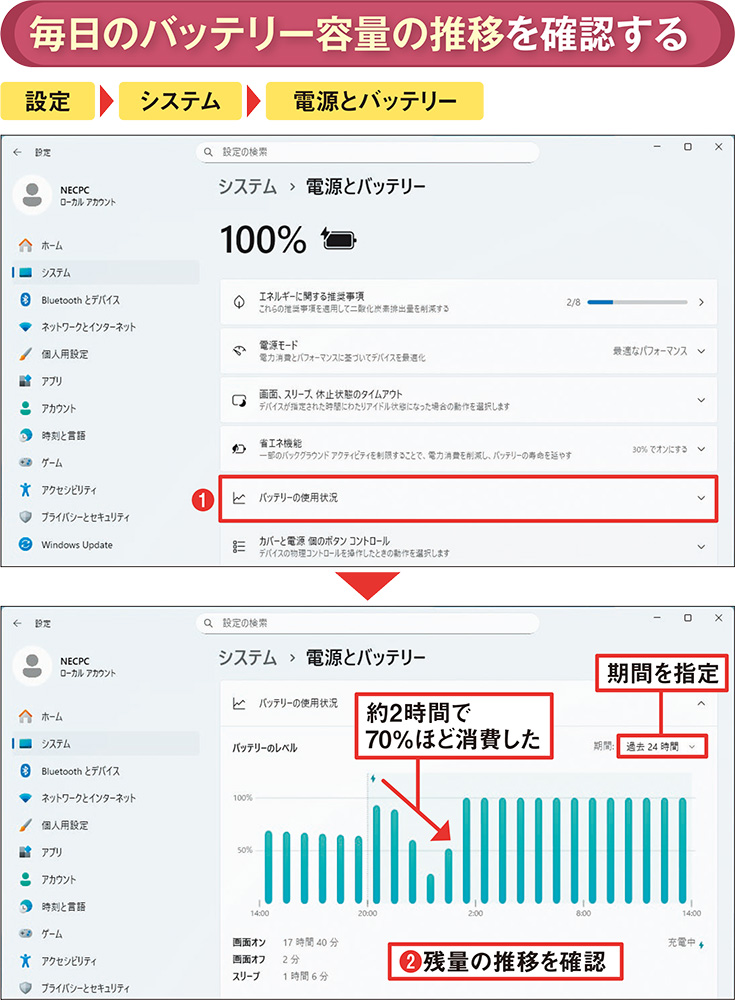Expand カバーと電源 個のボタン コントロール section

(x=468, y=547)
